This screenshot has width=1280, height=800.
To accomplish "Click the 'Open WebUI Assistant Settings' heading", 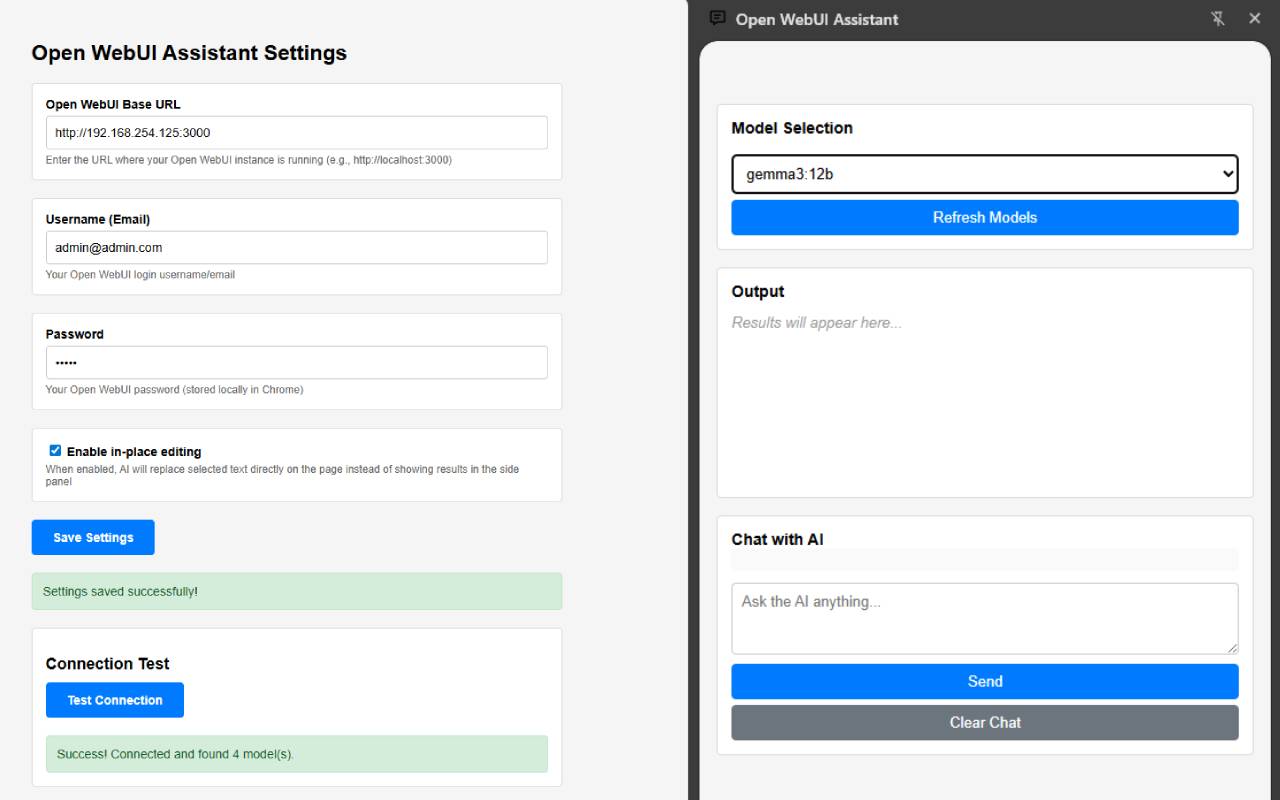I will pyautogui.click(x=189, y=53).
